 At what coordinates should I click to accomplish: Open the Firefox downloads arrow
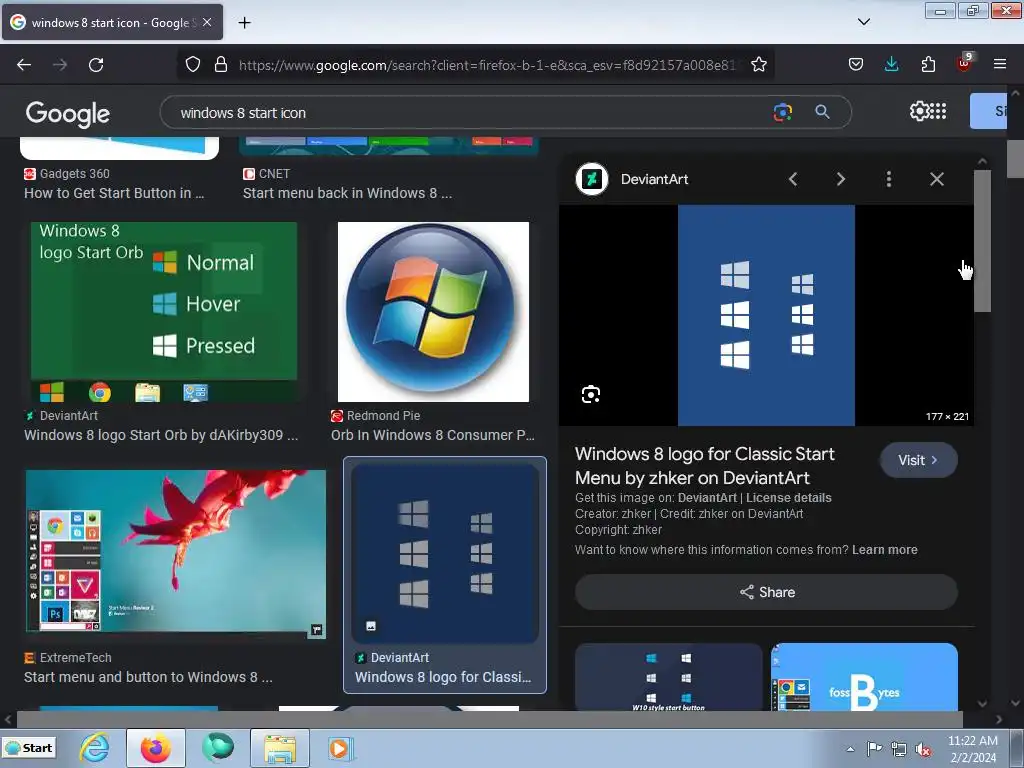(891, 65)
